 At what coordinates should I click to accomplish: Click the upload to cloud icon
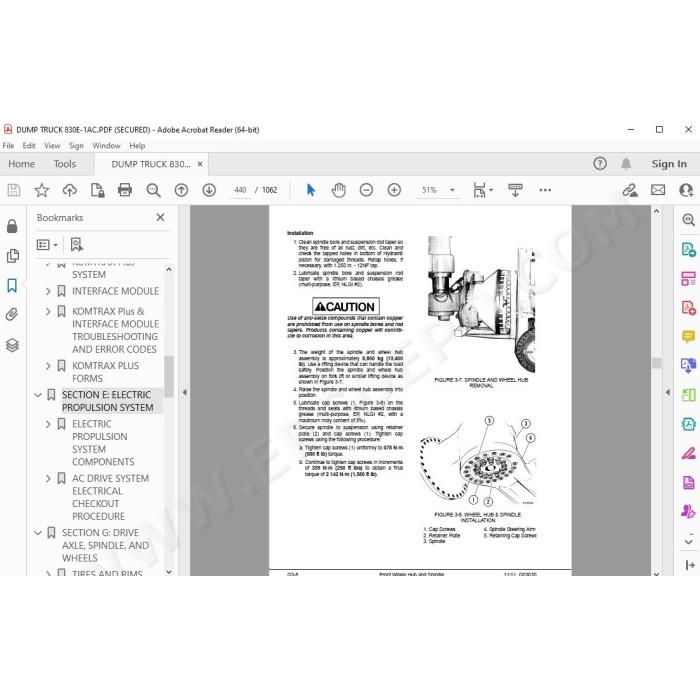tap(70, 190)
